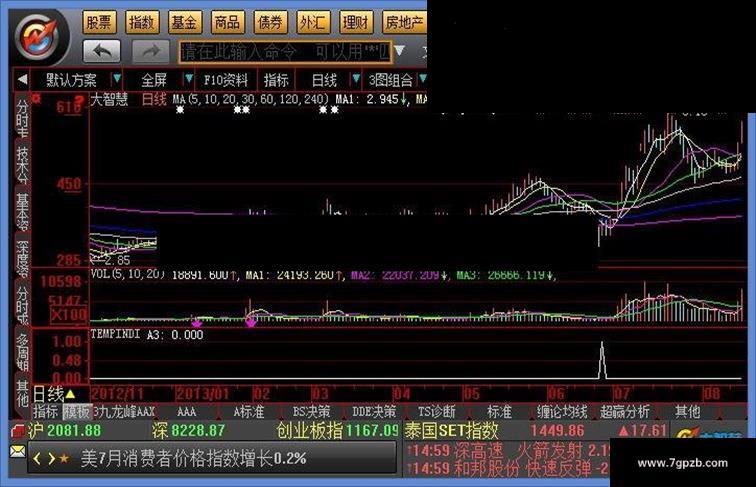The width and height of the screenshot is (756, 487).
Task: Select 超赢分析 indicator tab
Action: 624,412
